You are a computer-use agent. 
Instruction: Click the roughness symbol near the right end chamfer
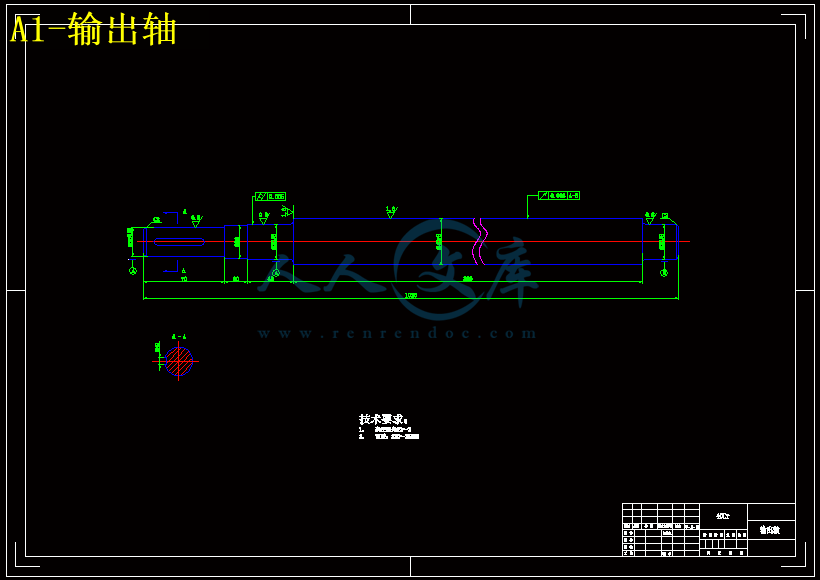(x=651, y=218)
